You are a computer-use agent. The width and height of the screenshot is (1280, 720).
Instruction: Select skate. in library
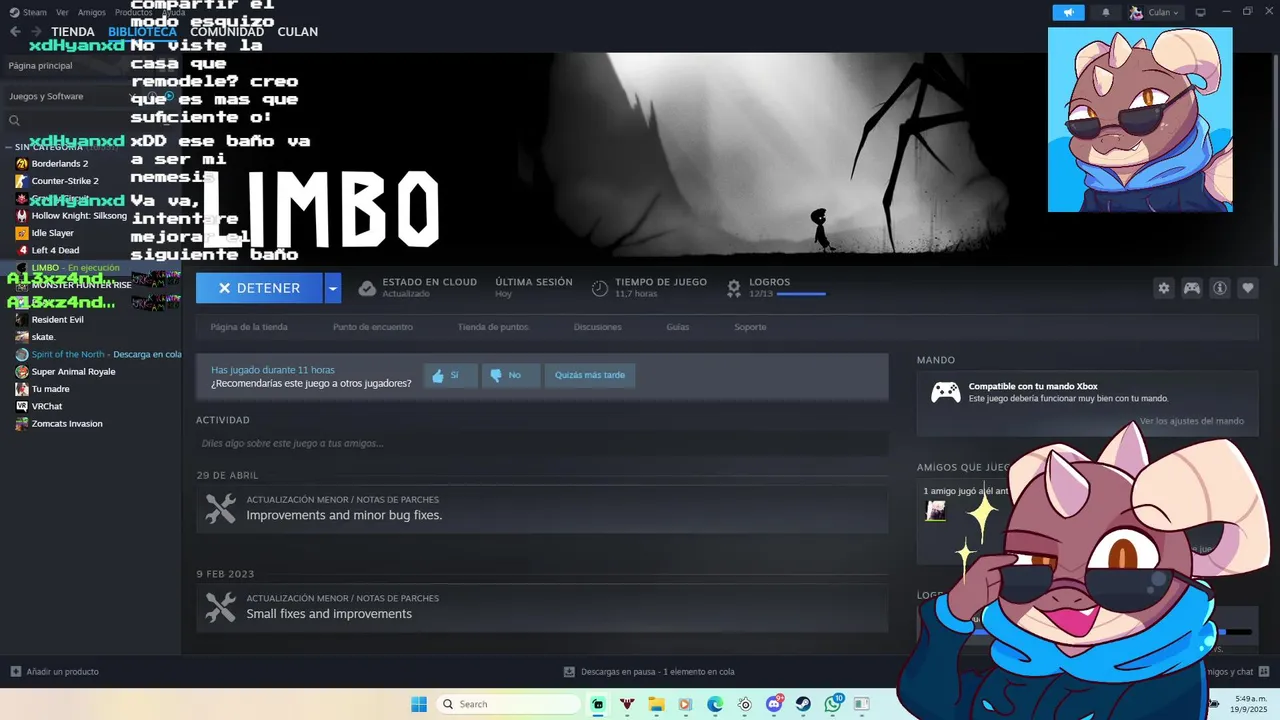(x=43, y=337)
